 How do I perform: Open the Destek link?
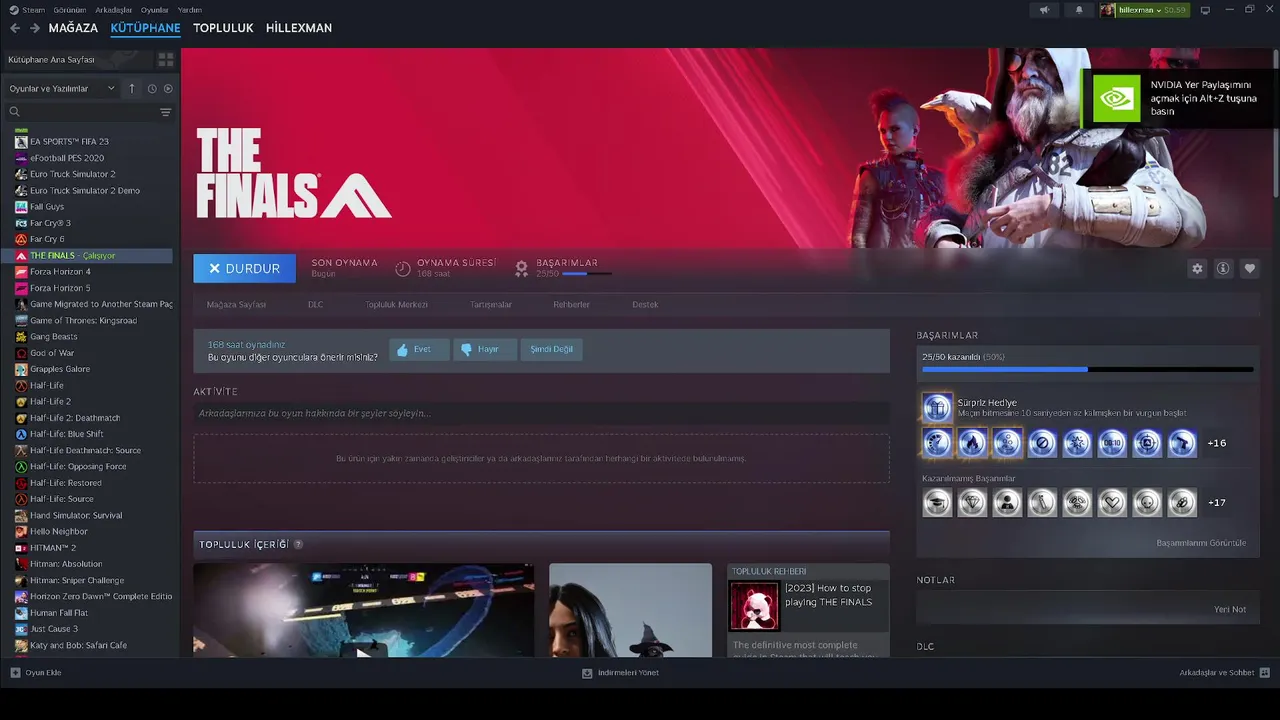point(645,304)
